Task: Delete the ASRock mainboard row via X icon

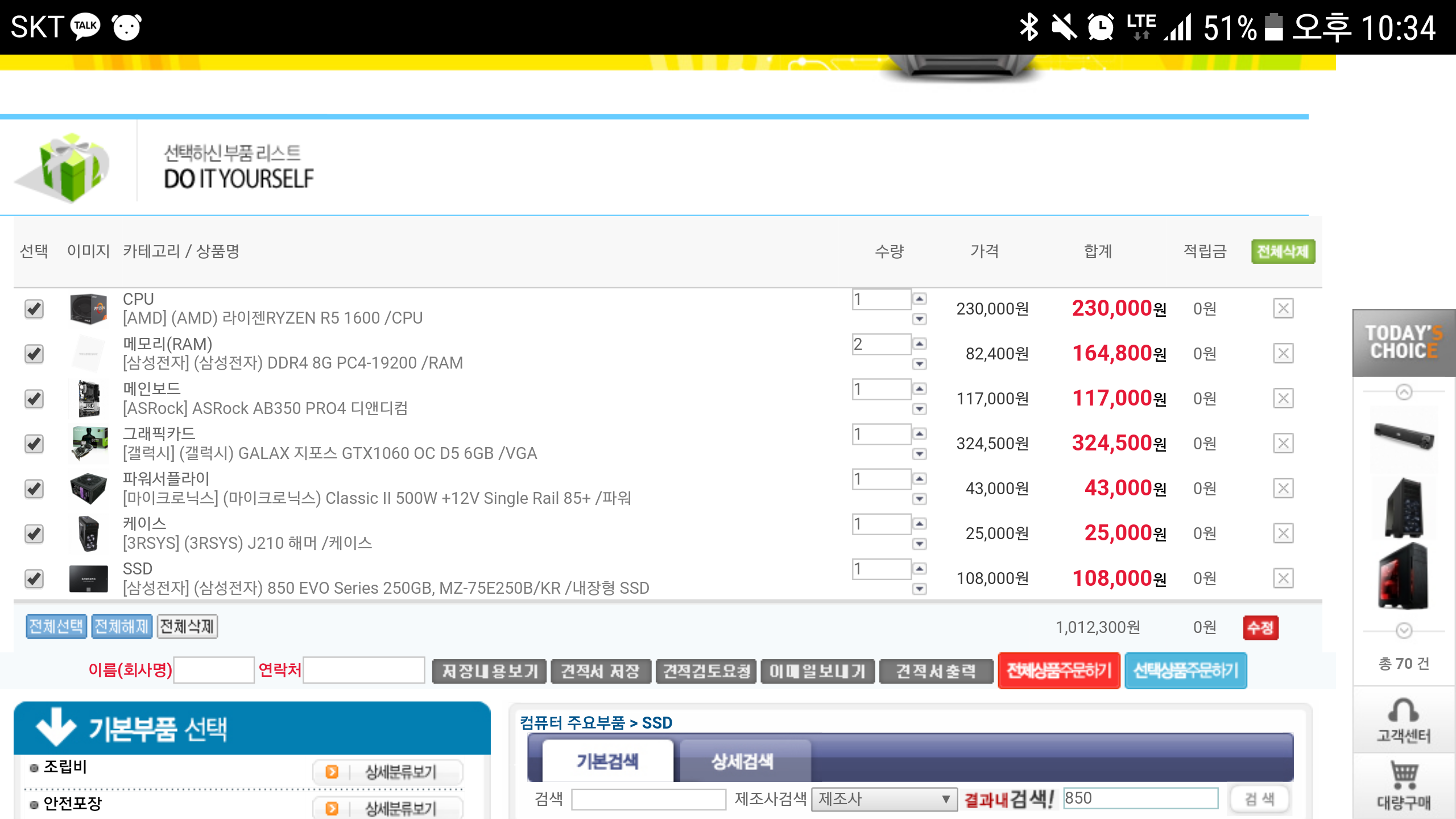Action: pos(1283,398)
